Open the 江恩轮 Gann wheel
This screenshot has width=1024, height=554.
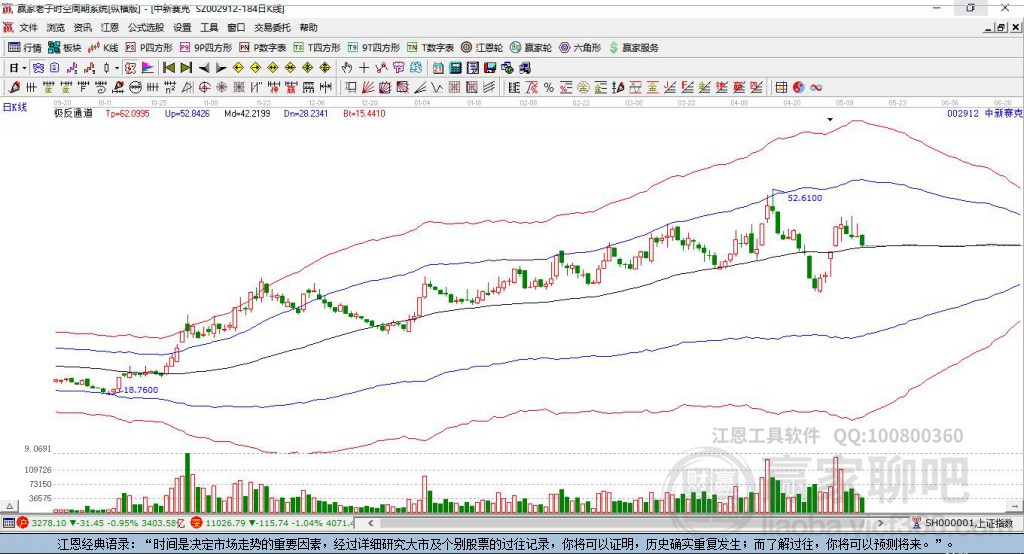482,48
